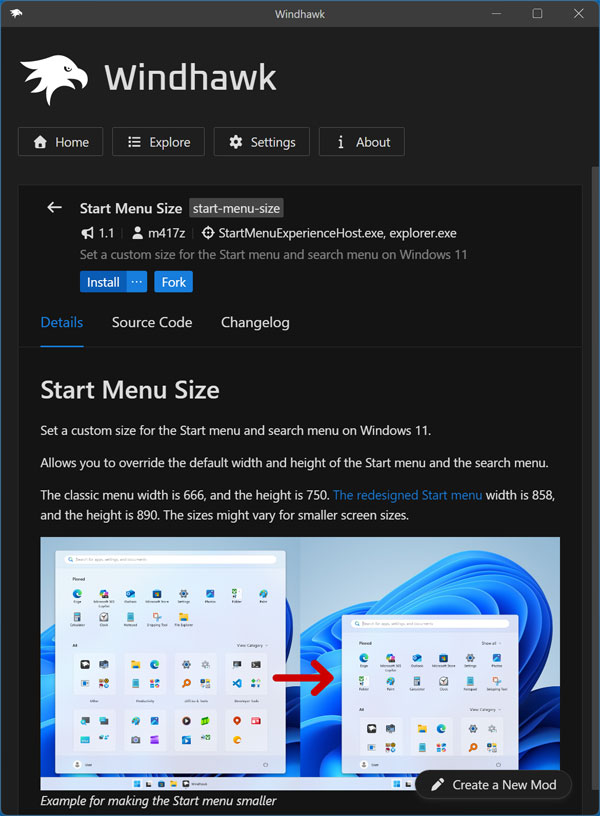This screenshot has width=600, height=816.
Task: Open the About page
Action: (362, 142)
